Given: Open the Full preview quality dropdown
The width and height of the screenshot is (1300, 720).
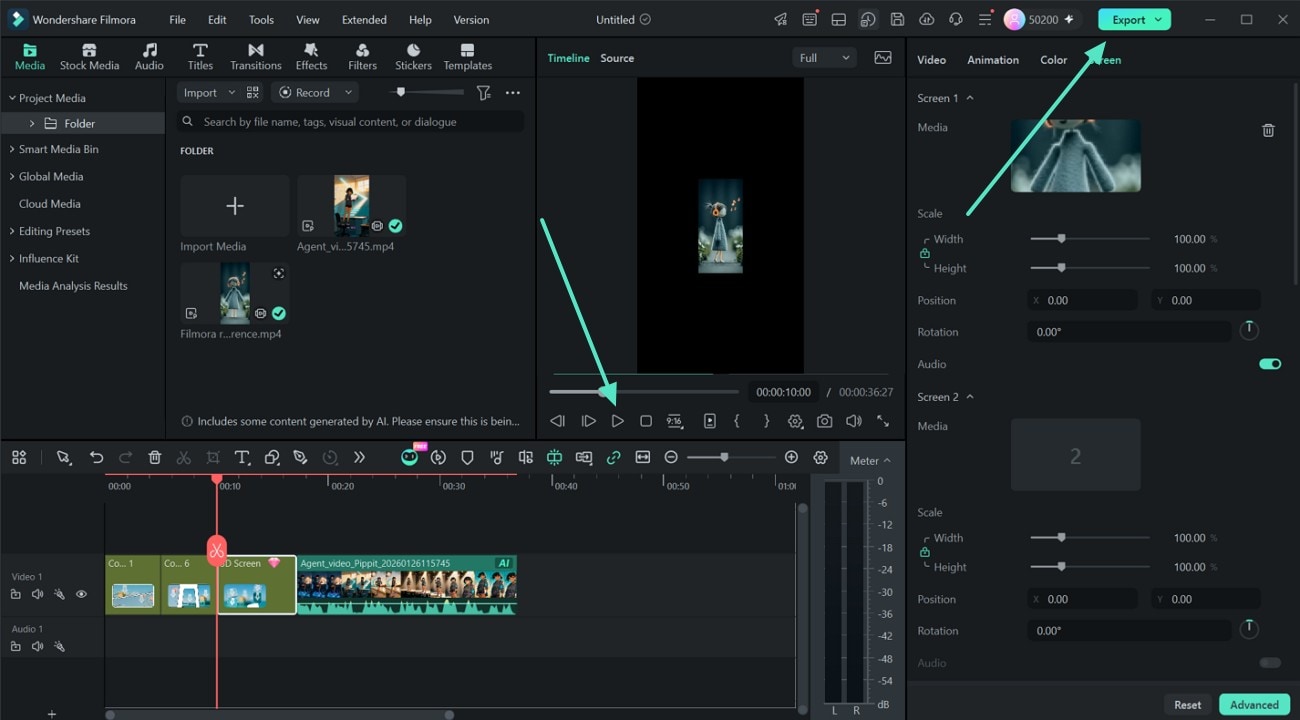Looking at the screenshot, I should pyautogui.click(x=824, y=58).
